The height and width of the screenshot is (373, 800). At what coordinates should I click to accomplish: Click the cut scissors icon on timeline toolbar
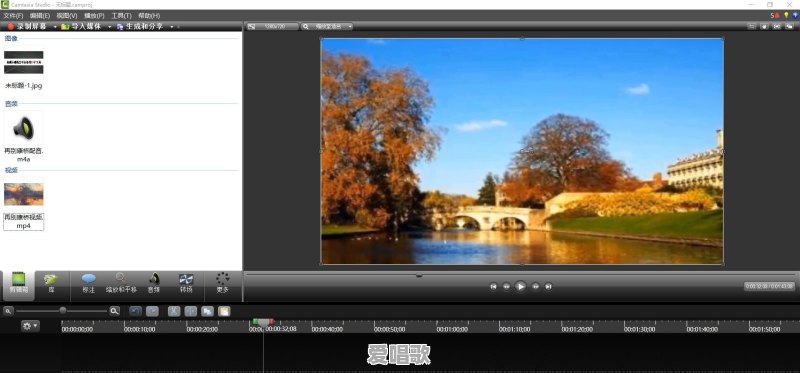coord(174,311)
